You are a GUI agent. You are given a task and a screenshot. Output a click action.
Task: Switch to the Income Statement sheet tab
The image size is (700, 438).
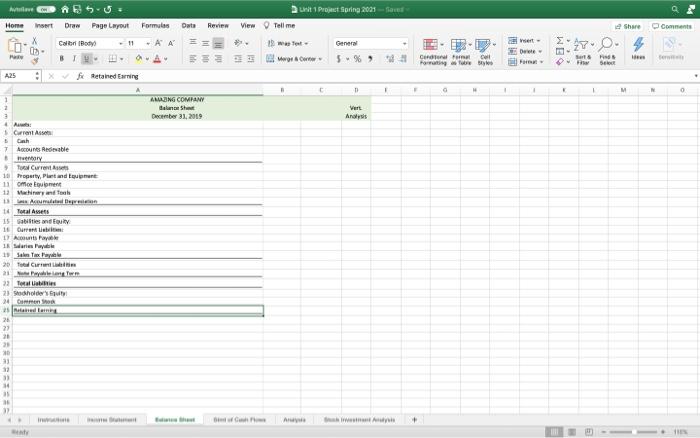112,420
